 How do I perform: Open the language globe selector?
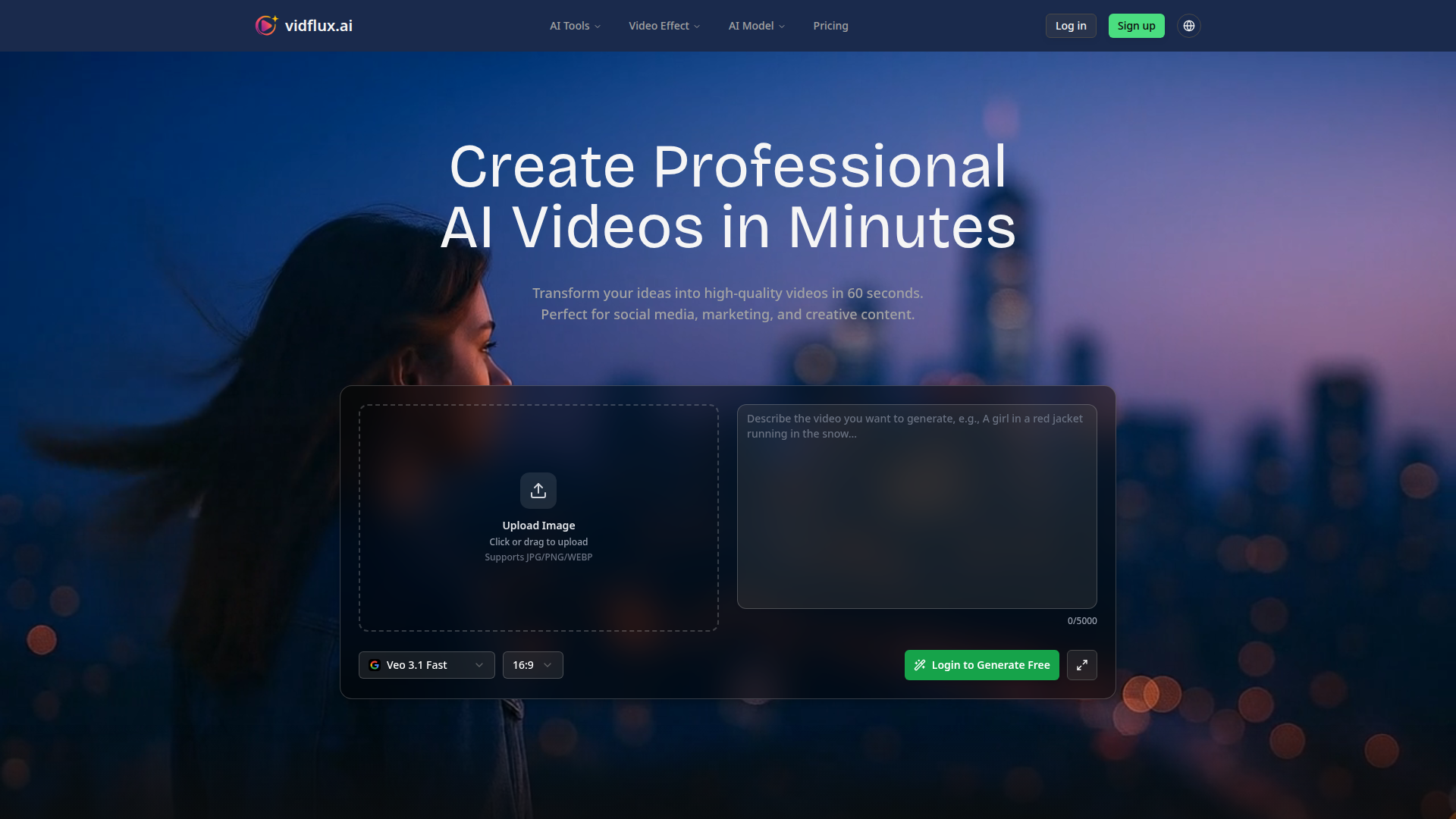[1188, 26]
